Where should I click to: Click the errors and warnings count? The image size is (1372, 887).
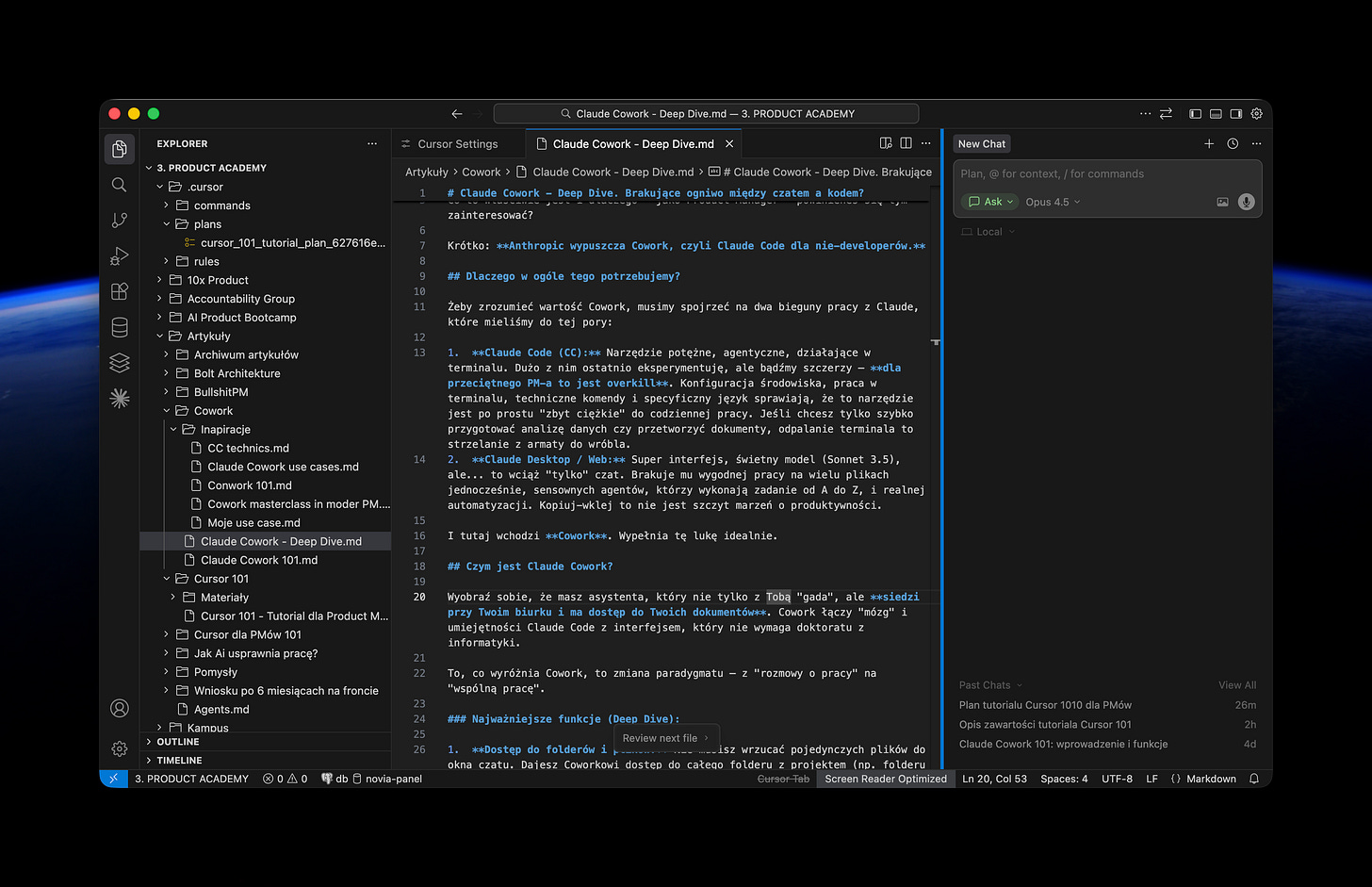click(x=285, y=779)
